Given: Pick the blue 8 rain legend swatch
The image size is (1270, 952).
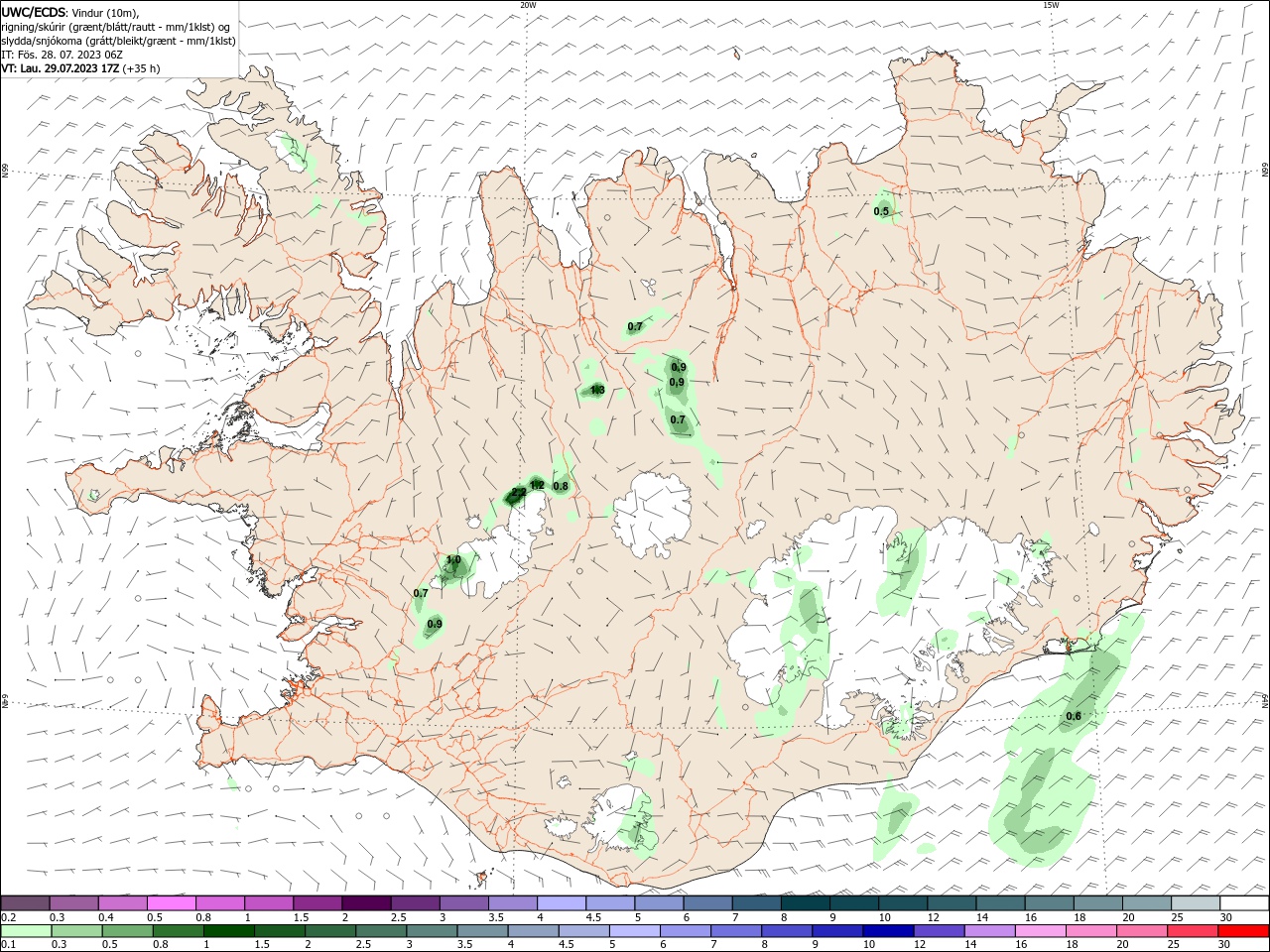Looking at the screenshot, I should click(x=786, y=931).
